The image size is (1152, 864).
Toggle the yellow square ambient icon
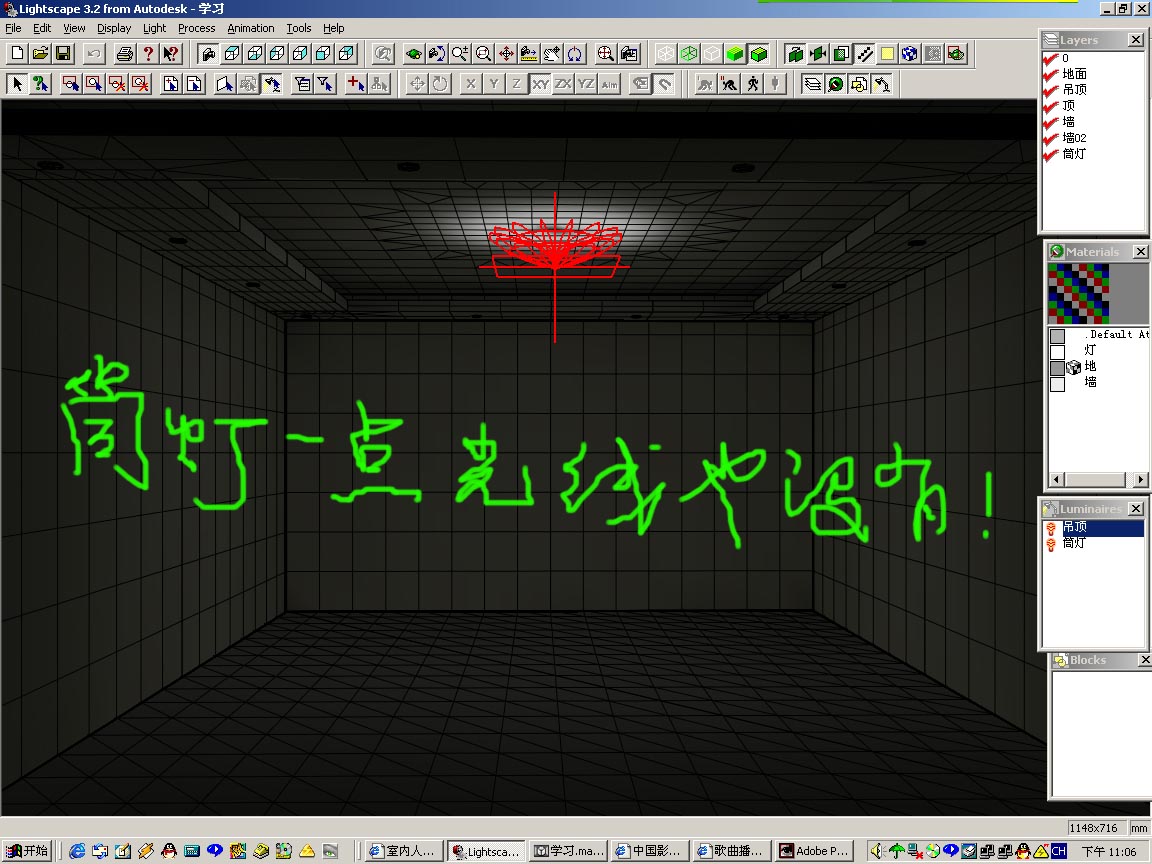888,54
